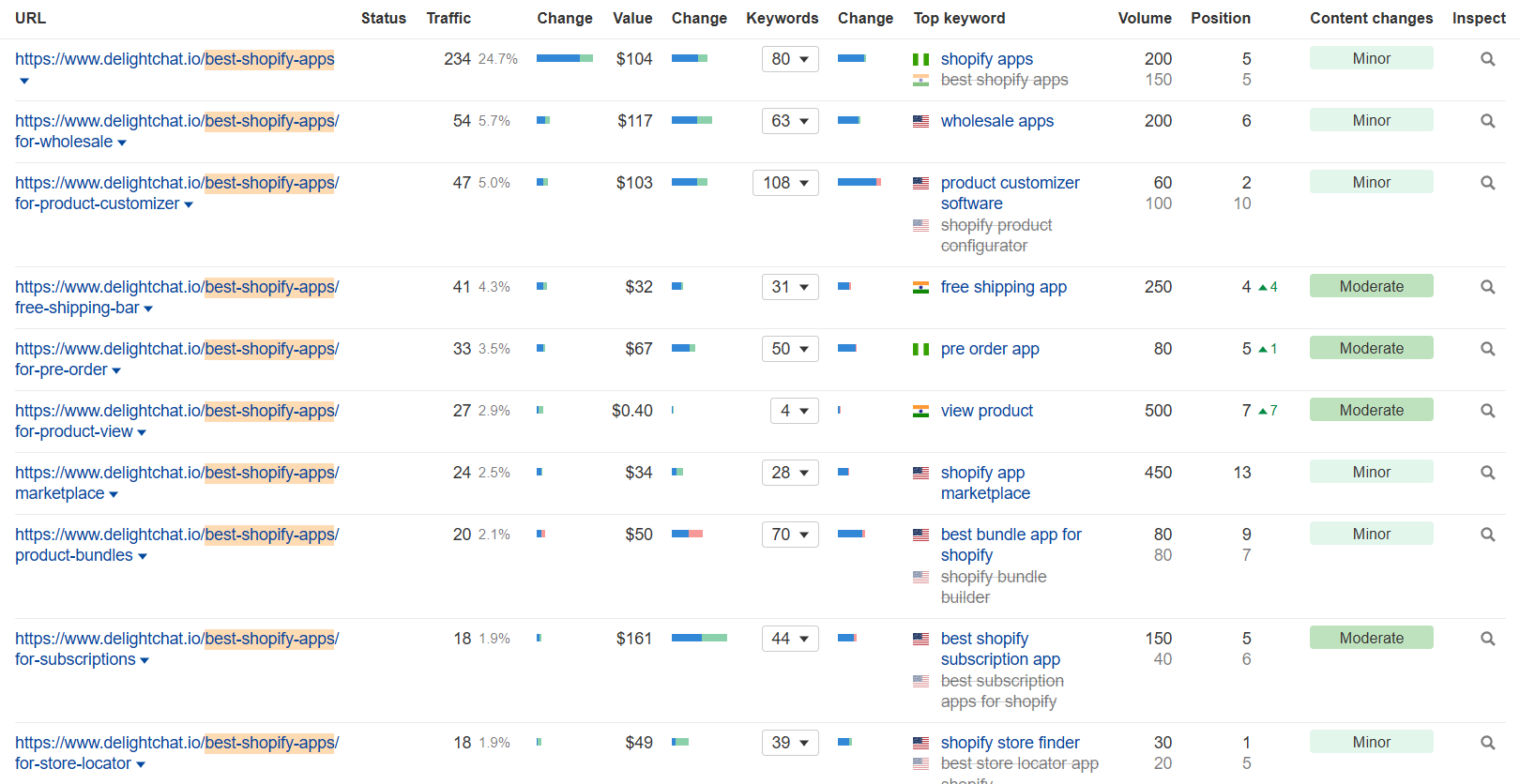Sort by the Keywords column header

[x=783, y=18]
